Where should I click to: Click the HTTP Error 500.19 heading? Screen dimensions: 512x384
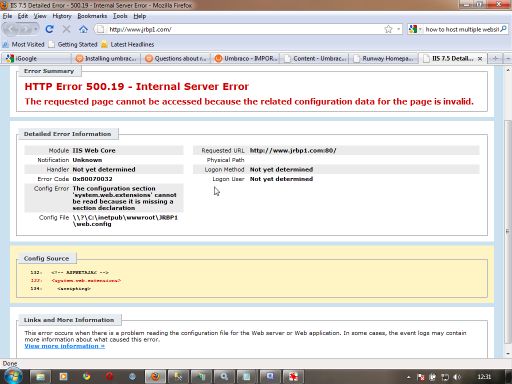pyautogui.click(x=137, y=86)
